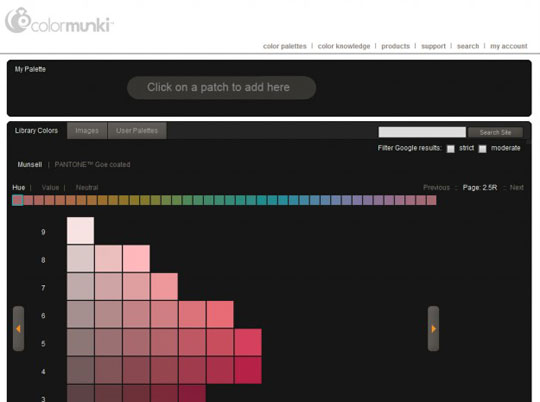This screenshot has width=540, height=402.
Task: Open the products menu link
Action: [x=395, y=46]
